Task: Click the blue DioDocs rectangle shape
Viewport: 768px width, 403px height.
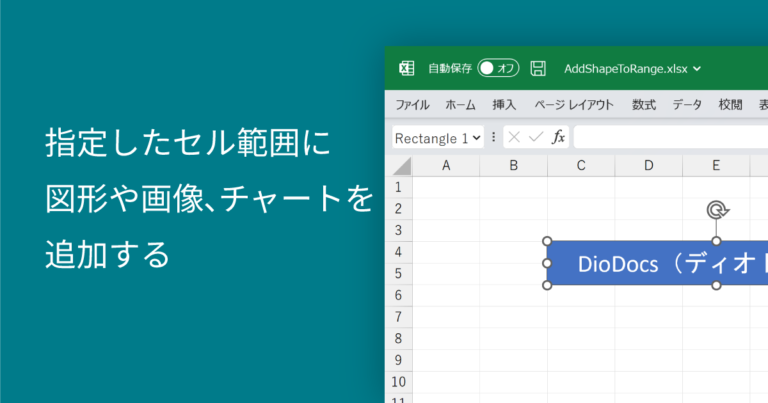Action: (658, 263)
